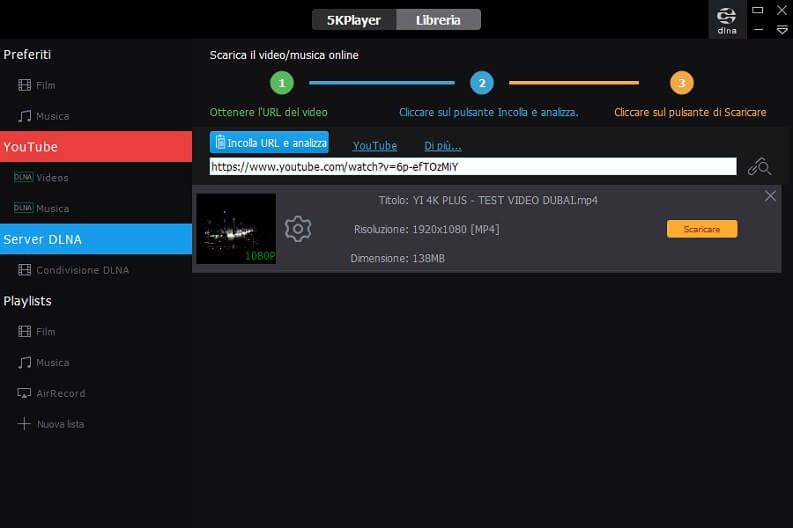The height and width of the screenshot is (528, 793).
Task: Click the AirRecord screen icon
Action: pos(24,393)
